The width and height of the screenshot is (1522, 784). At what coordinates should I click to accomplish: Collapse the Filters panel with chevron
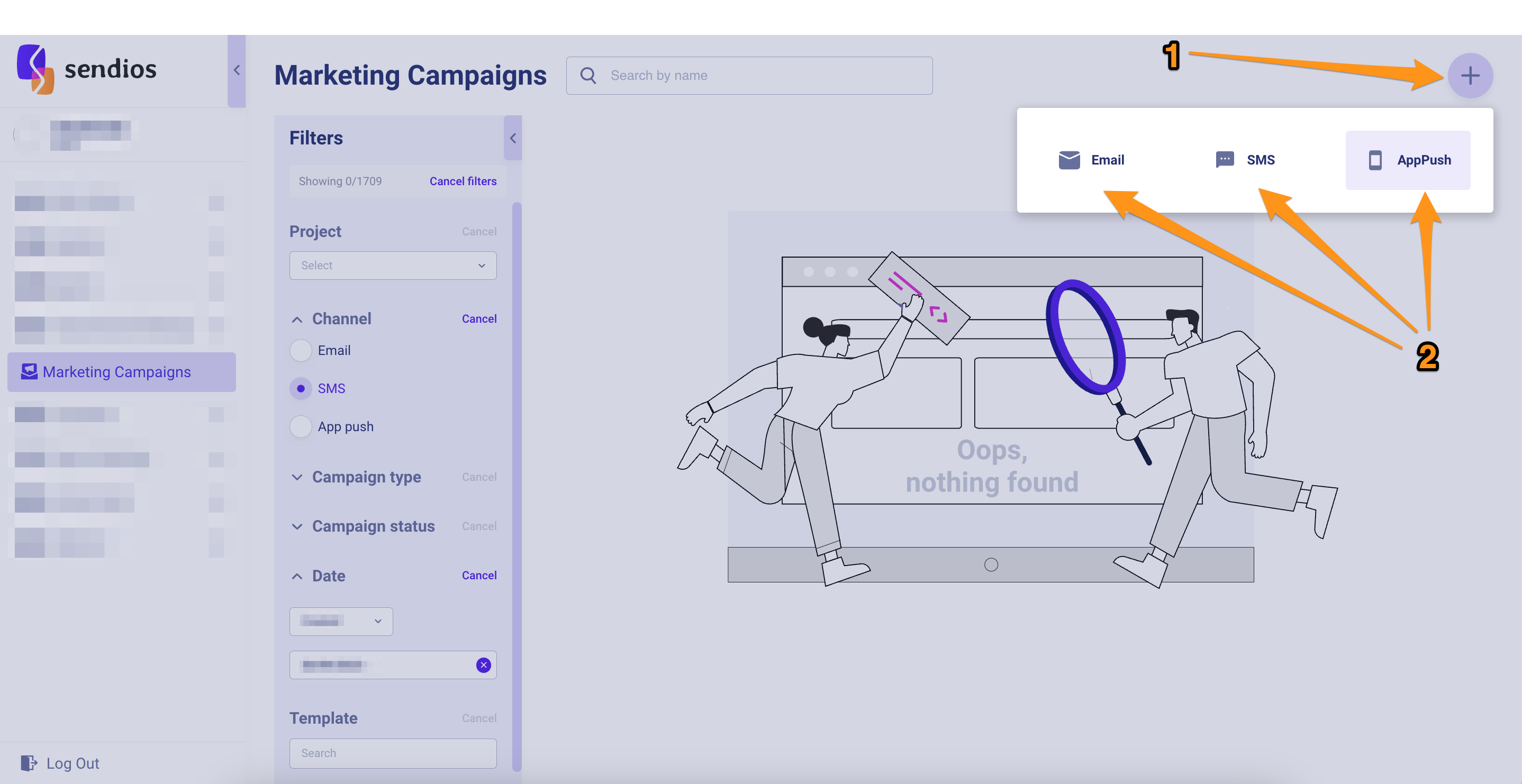click(x=512, y=138)
